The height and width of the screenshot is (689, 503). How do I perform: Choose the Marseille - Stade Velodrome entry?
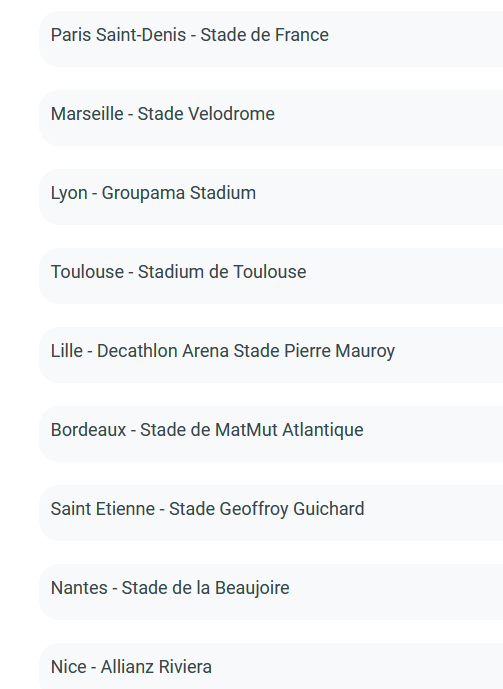271,118
